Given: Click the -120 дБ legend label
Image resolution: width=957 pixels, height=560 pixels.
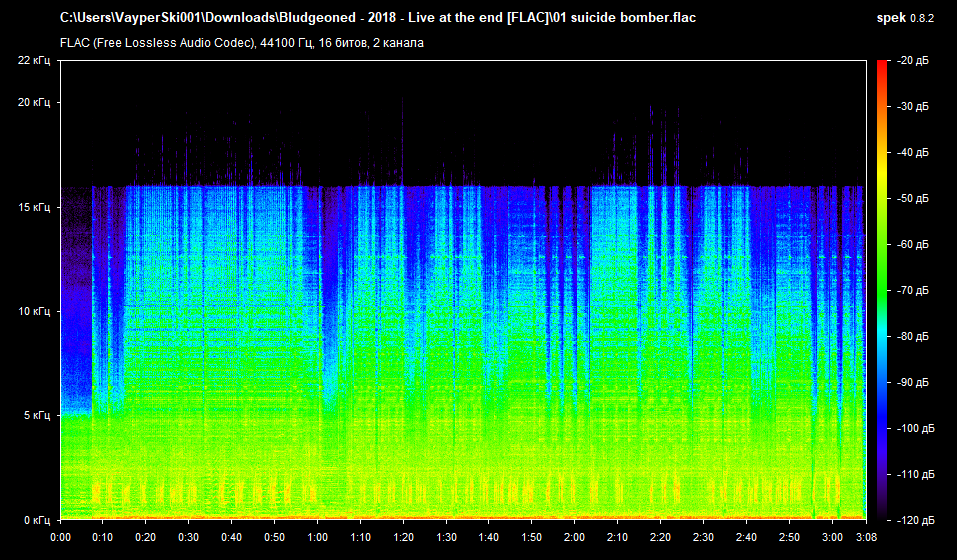Looking at the screenshot, I should pos(915,520).
